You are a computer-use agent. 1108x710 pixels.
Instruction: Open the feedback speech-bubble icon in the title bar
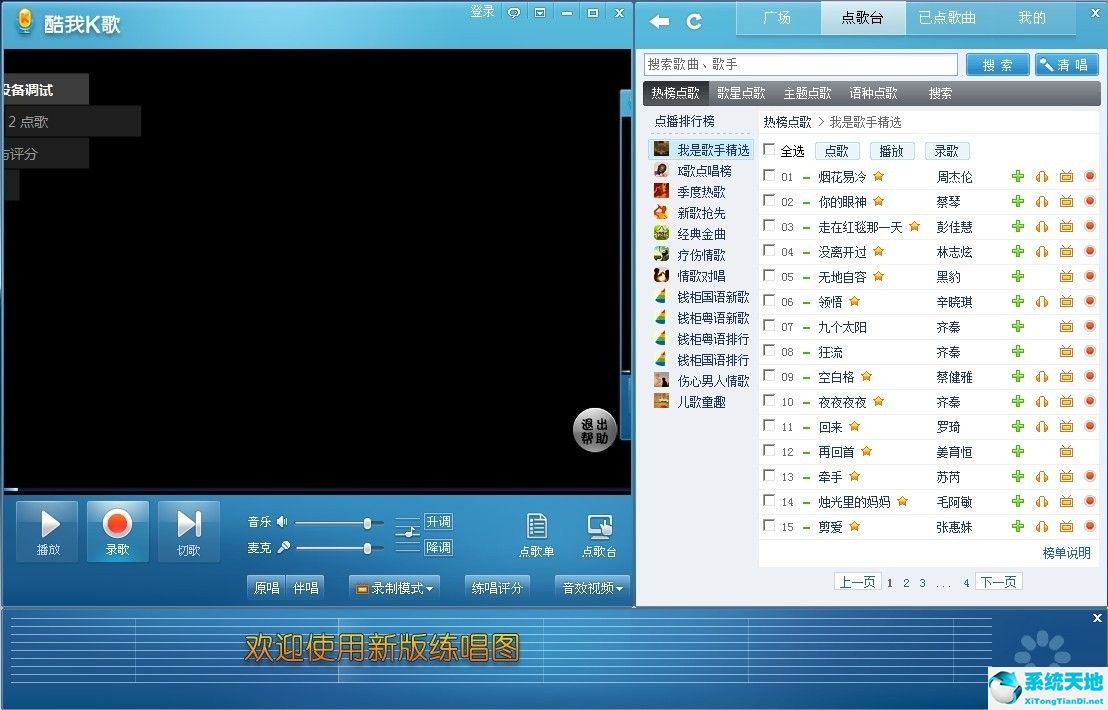(514, 13)
